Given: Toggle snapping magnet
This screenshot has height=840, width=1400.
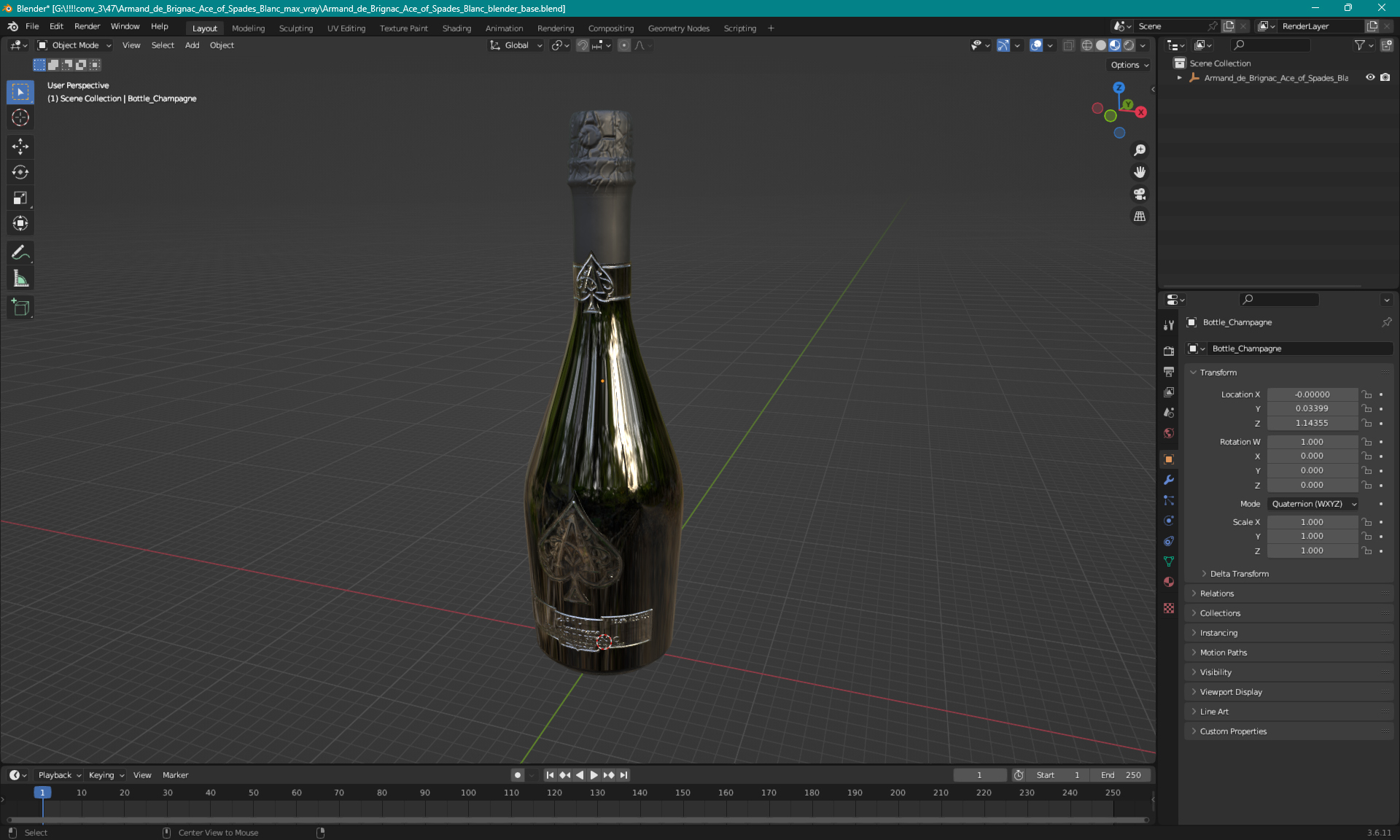Looking at the screenshot, I should pos(583,45).
